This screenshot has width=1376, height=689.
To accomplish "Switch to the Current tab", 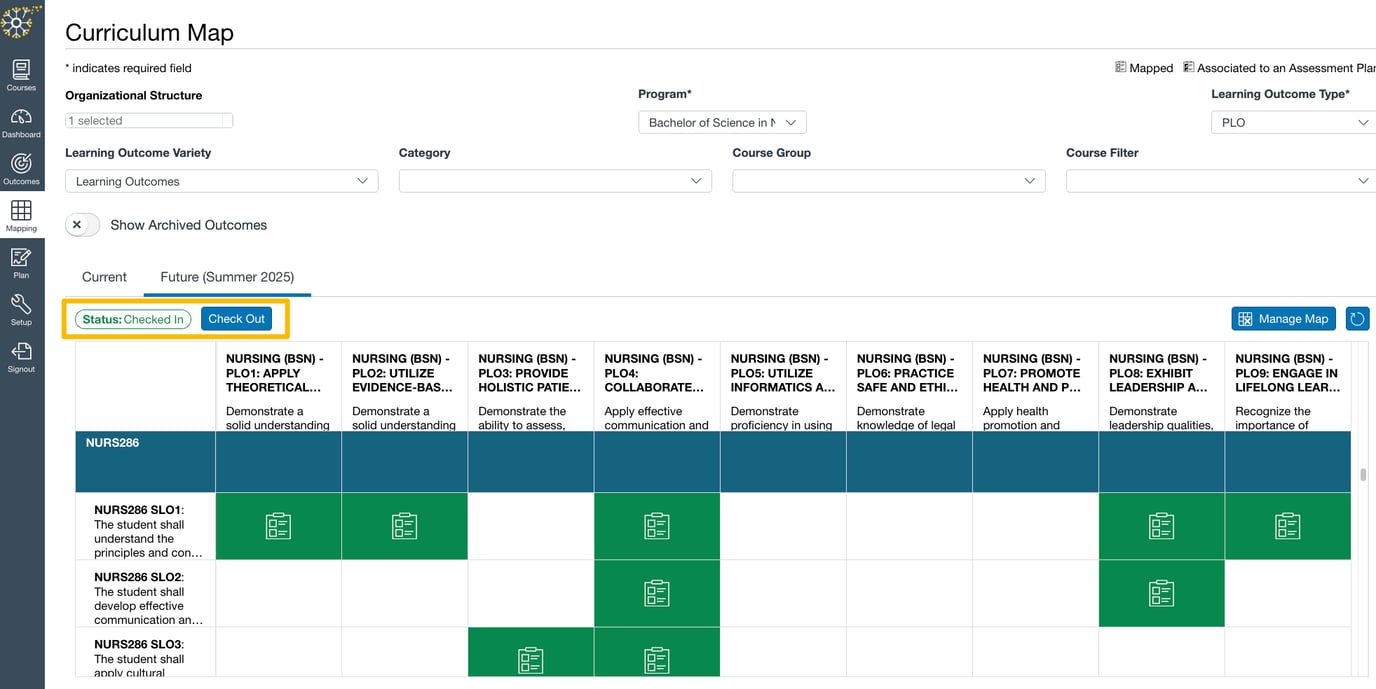I will tap(104, 276).
